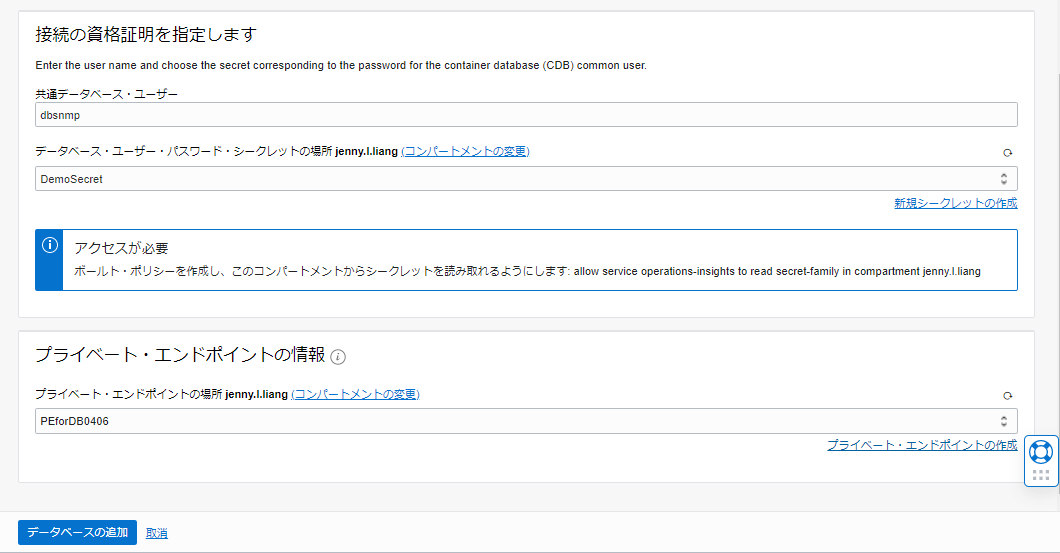Click the 接続の資格証明を指定します heading
Image resolution: width=1060 pixels, height=553 pixels.
[146, 35]
